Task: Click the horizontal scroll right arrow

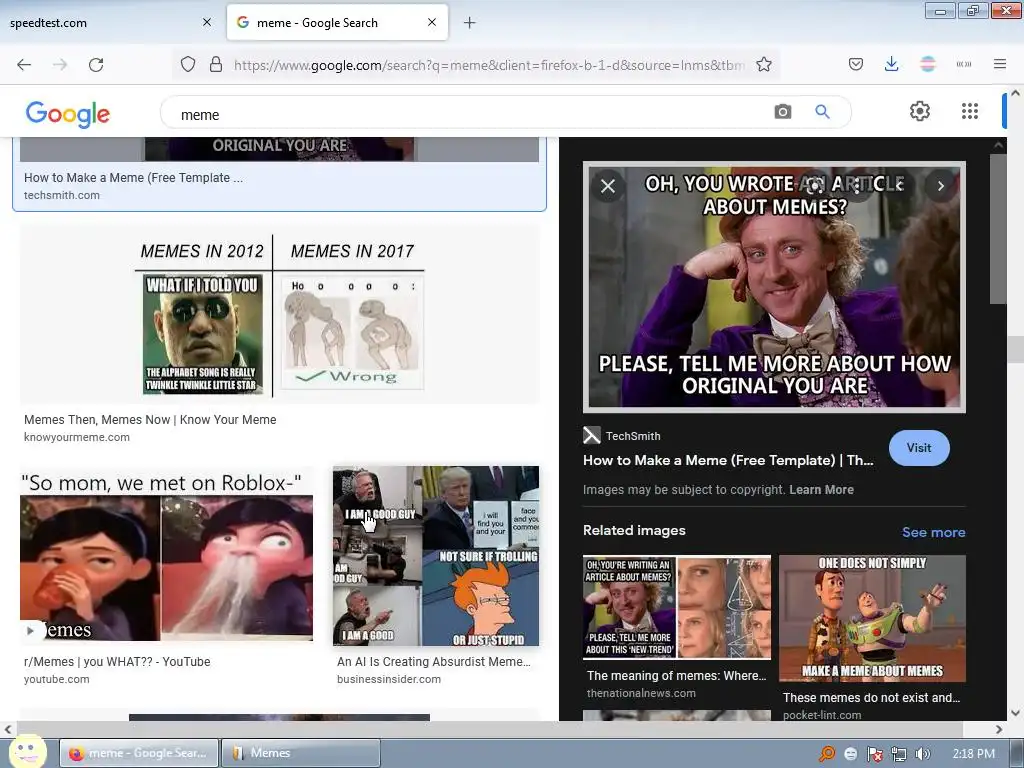Action: (999, 729)
